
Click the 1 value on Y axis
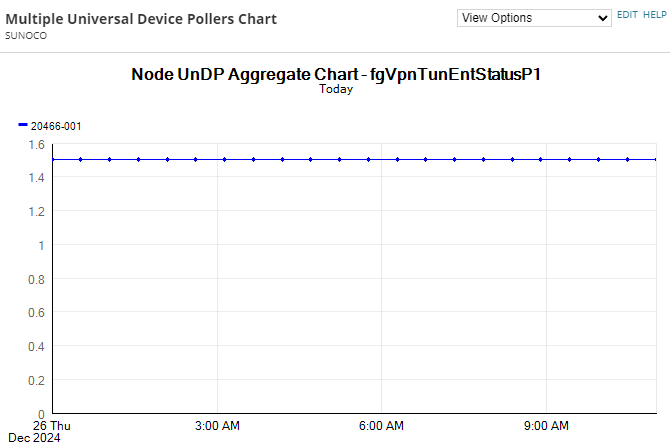(x=41, y=246)
